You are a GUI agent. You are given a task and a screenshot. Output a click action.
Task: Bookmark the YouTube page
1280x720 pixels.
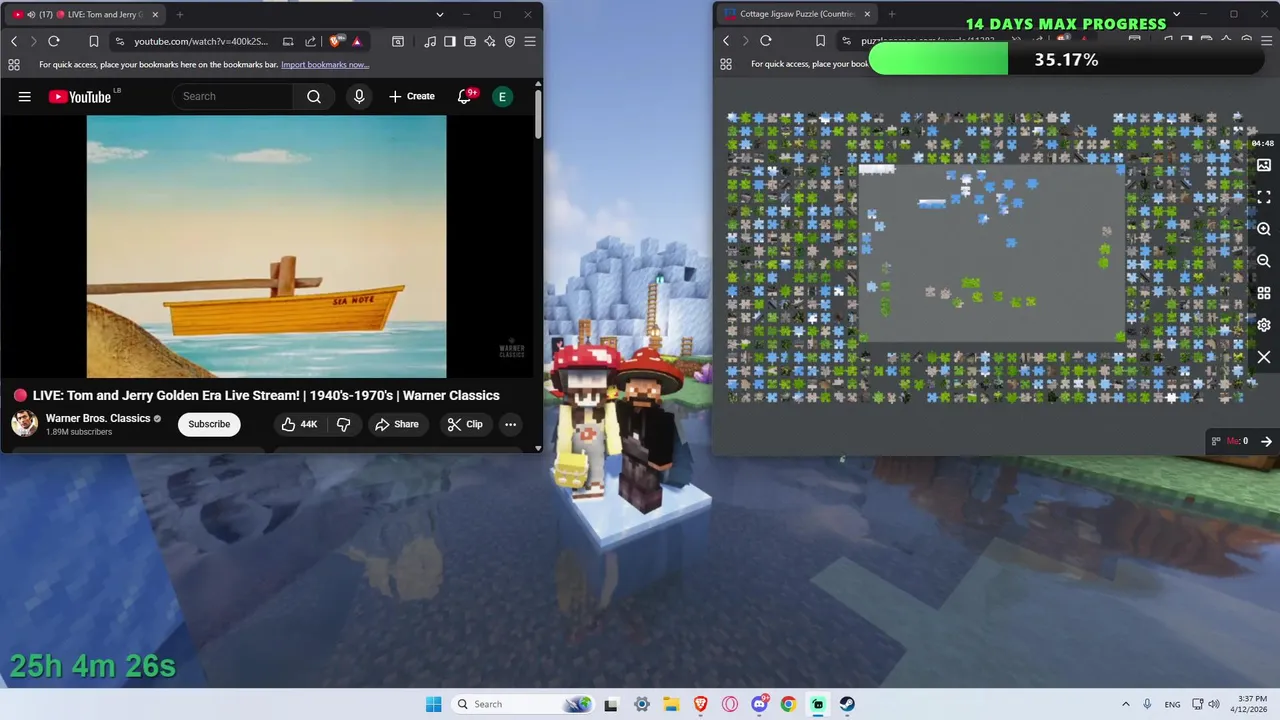click(x=93, y=41)
